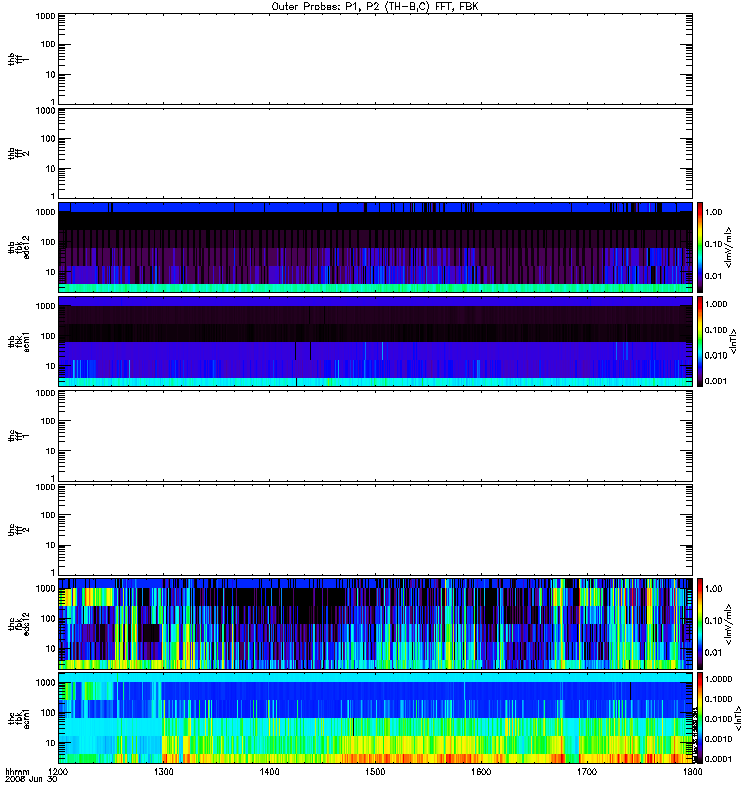
Task: Click the '<|mV/m|>' unit label beside the thc edc12 color bar
Action: tap(729, 624)
